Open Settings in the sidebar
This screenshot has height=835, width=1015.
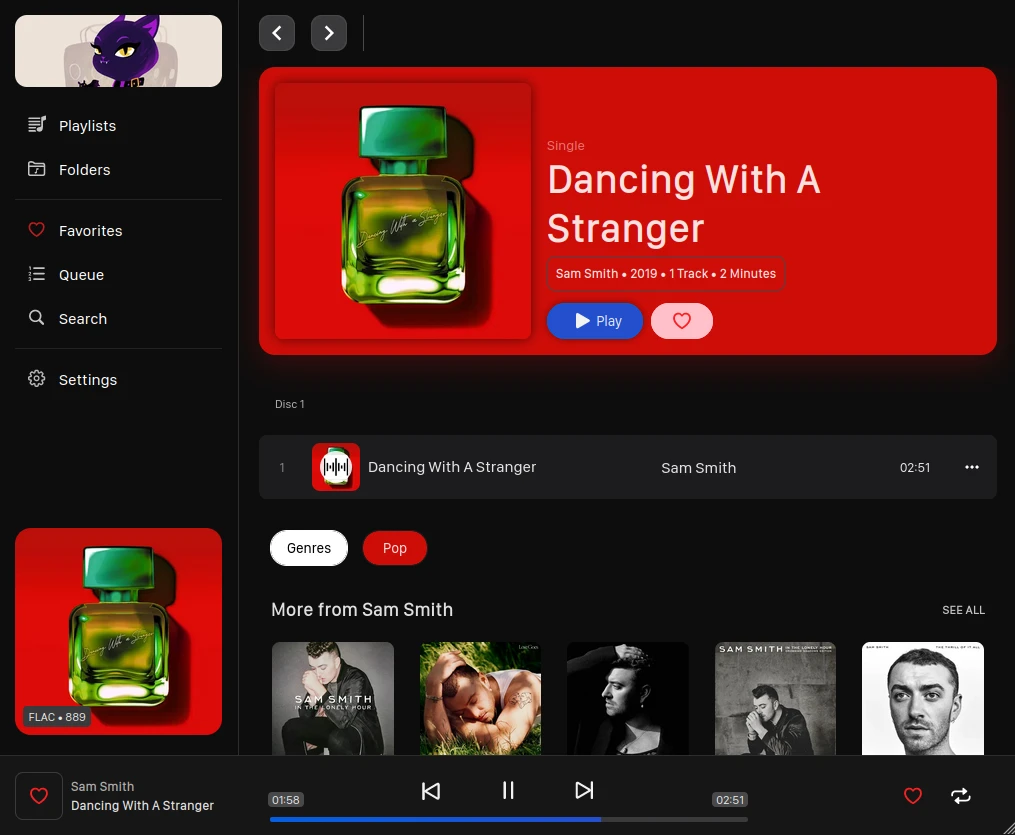click(118, 379)
